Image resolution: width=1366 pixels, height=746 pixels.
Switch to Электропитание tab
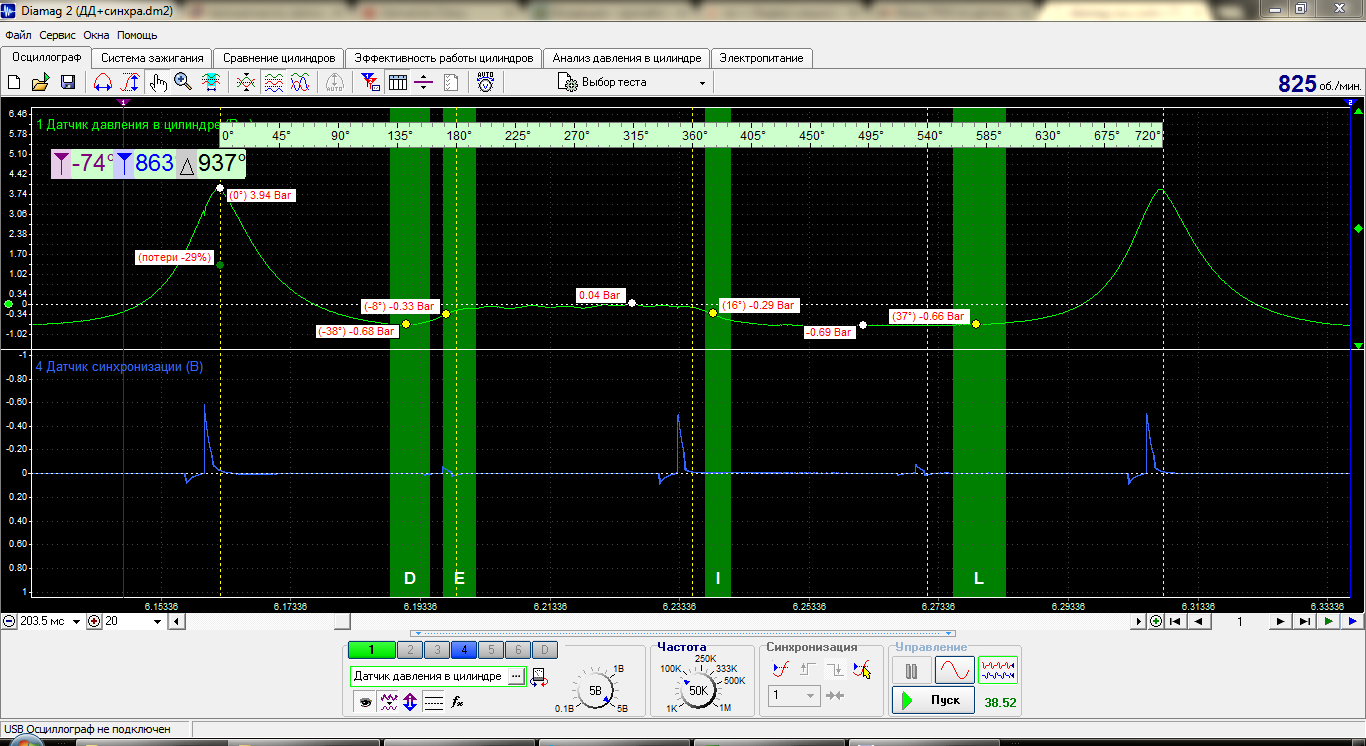761,58
